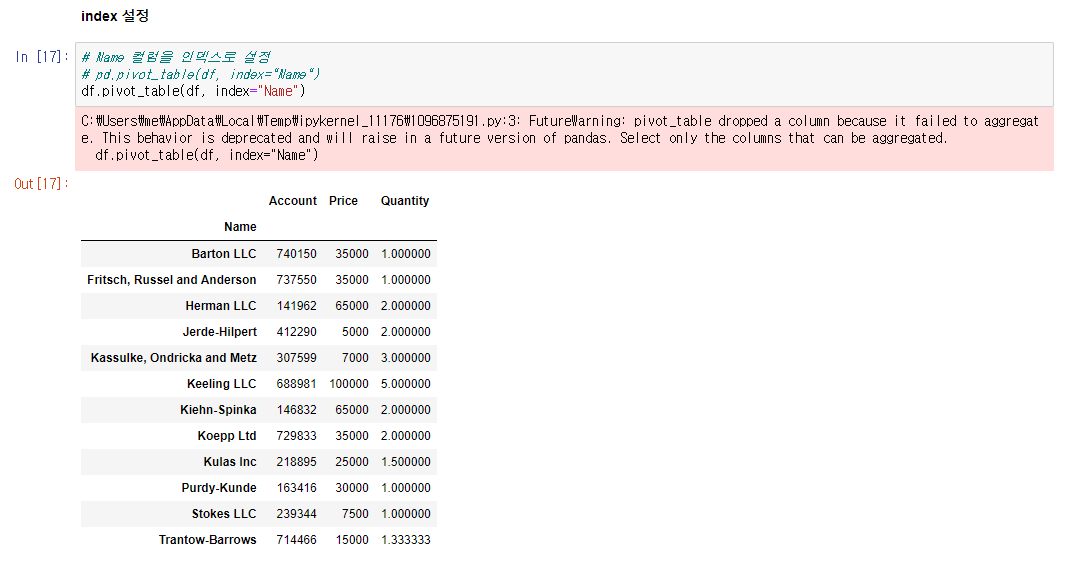Click price 100000 in Keeling LLC row
Viewport: 1070px width, 568px height.
(x=349, y=383)
